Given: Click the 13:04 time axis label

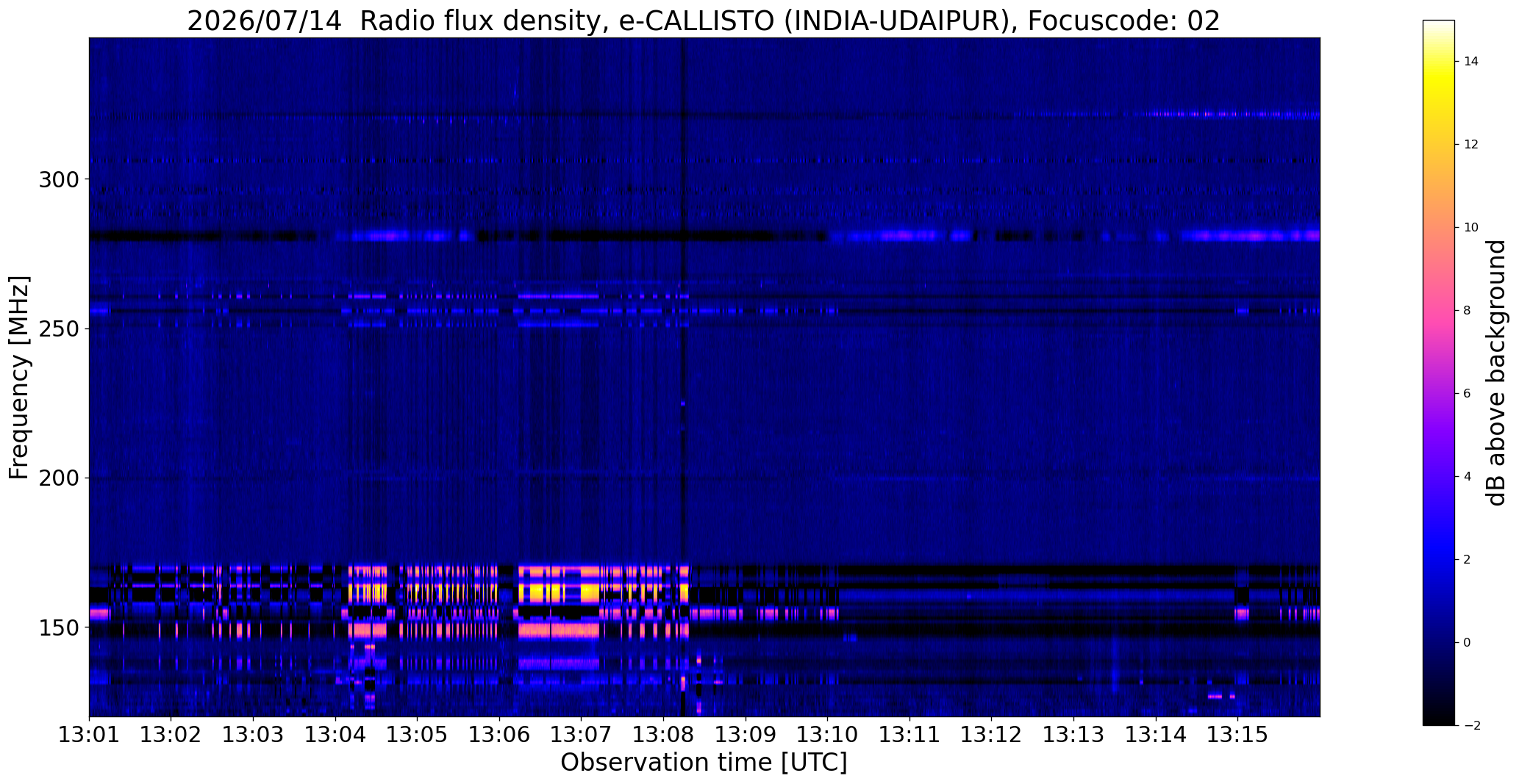Looking at the screenshot, I should click(x=335, y=734).
